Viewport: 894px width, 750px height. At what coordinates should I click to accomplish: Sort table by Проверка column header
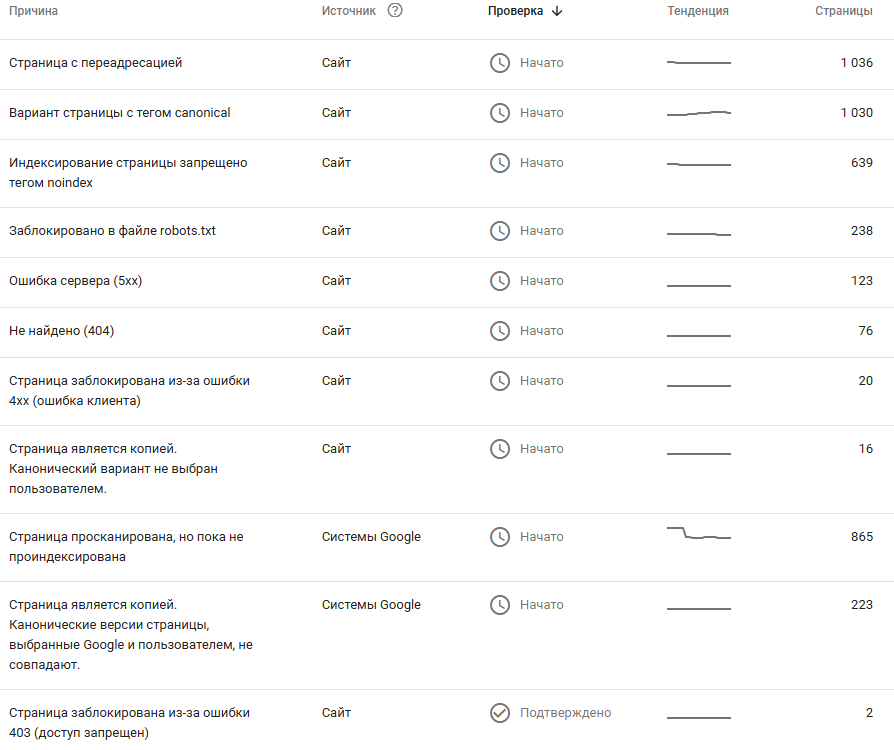(x=516, y=11)
